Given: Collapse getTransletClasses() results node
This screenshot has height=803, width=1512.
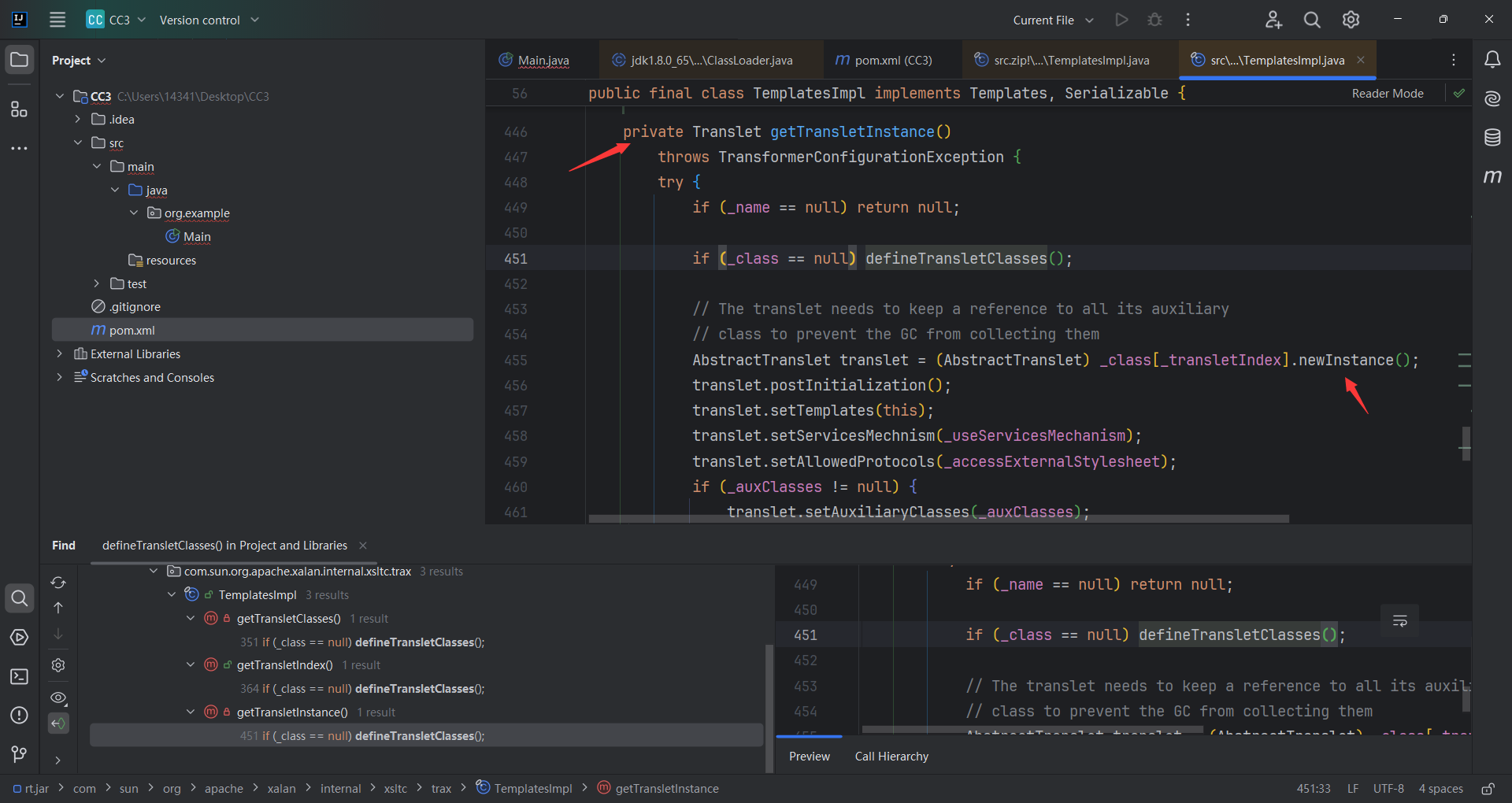Looking at the screenshot, I should pyautogui.click(x=191, y=618).
